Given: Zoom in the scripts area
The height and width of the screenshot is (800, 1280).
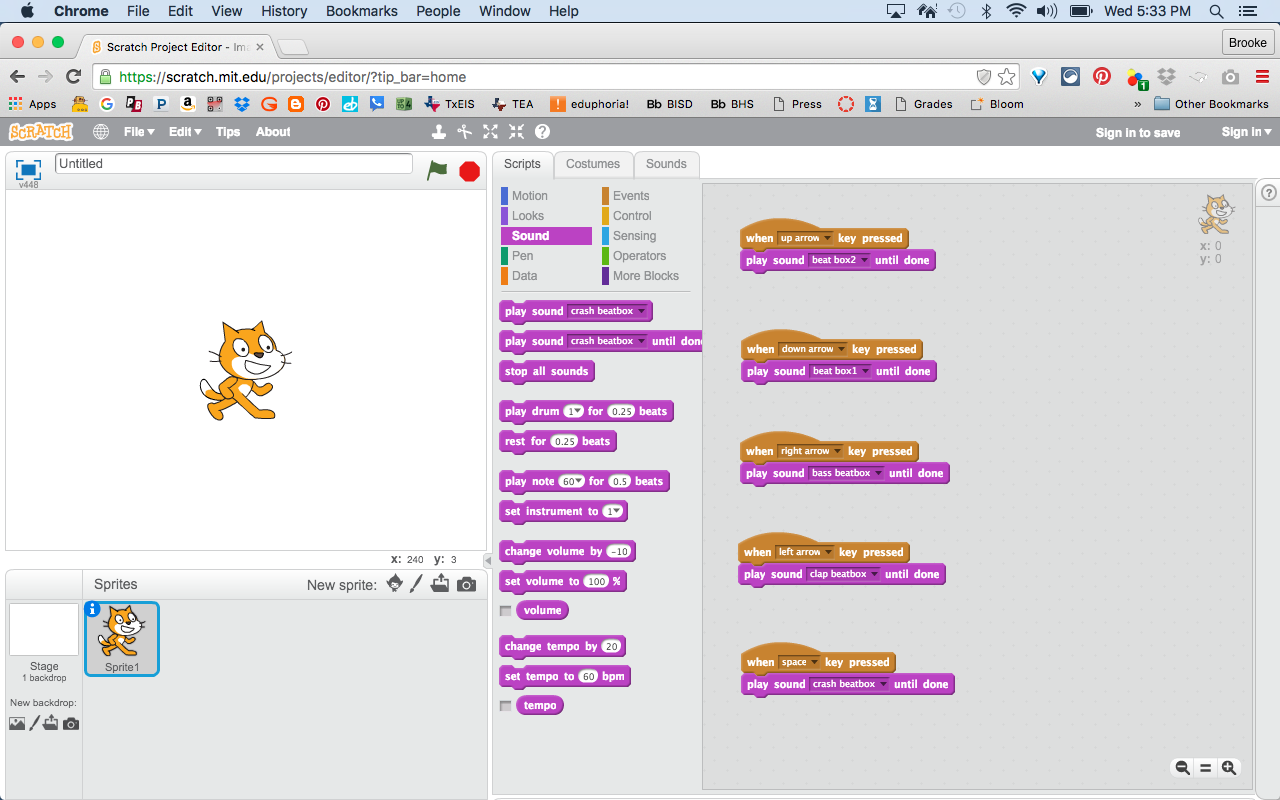Looking at the screenshot, I should 1229,768.
